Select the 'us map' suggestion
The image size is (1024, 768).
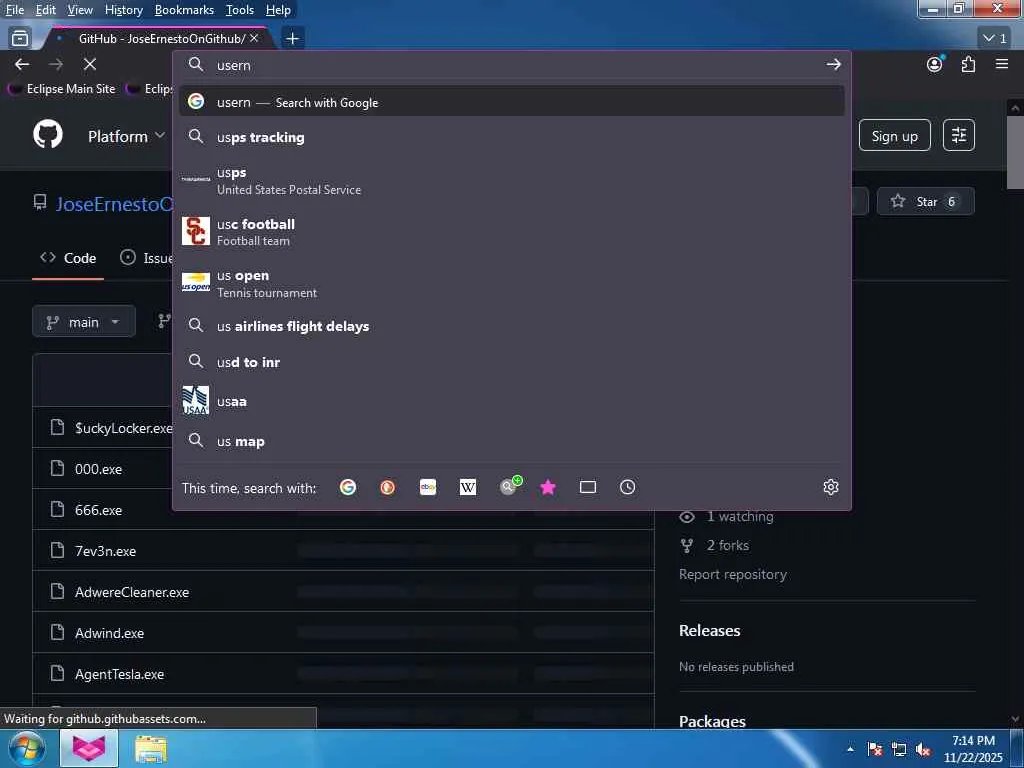click(512, 441)
